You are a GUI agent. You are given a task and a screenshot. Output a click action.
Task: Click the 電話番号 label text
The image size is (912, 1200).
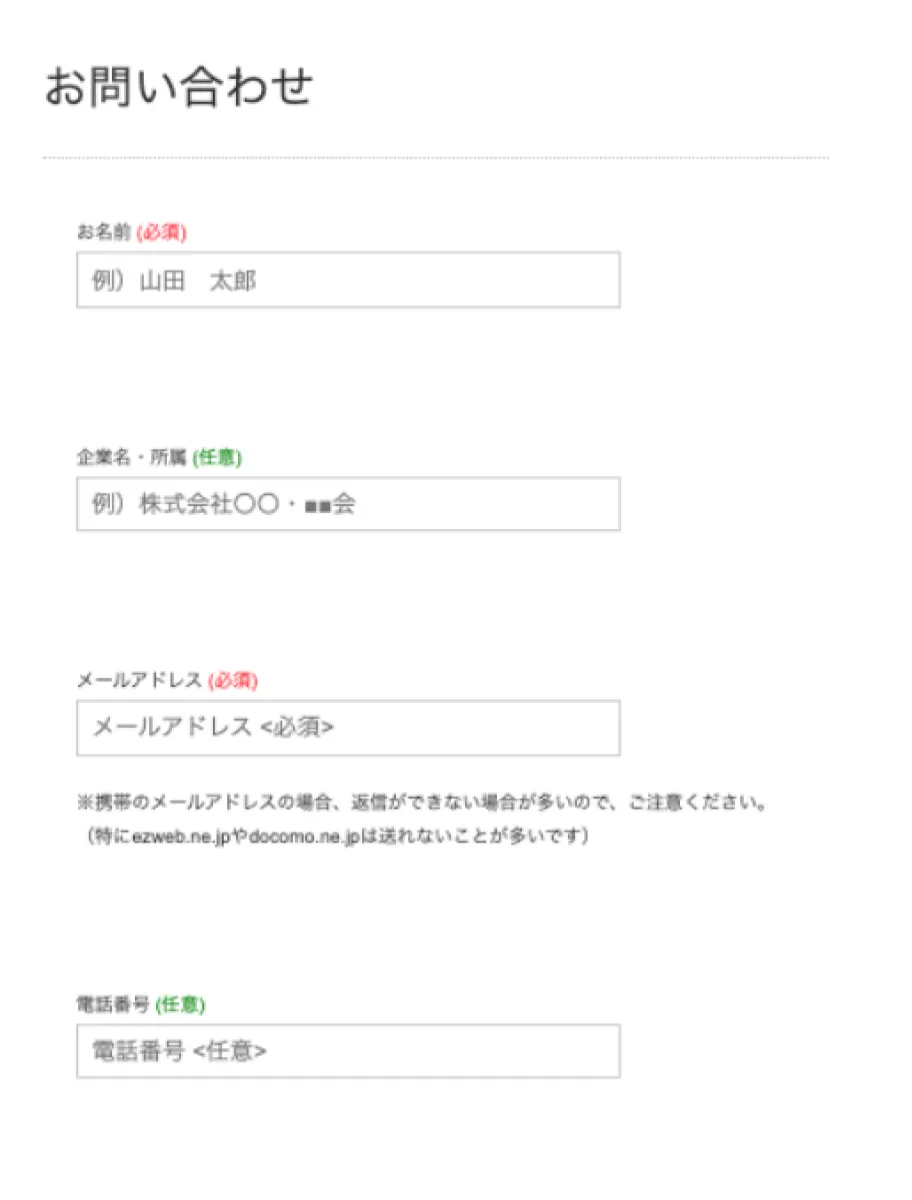[x=113, y=1005]
